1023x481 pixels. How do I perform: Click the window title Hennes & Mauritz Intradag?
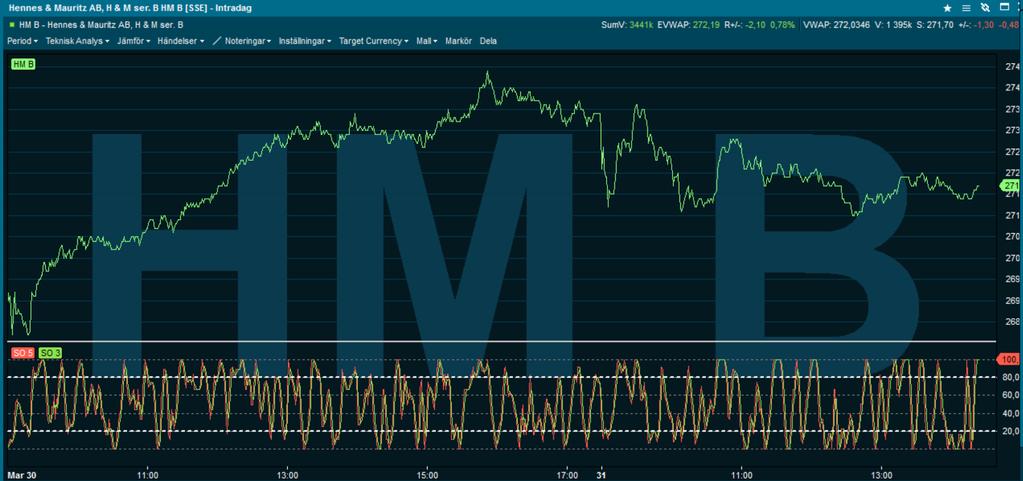point(130,8)
